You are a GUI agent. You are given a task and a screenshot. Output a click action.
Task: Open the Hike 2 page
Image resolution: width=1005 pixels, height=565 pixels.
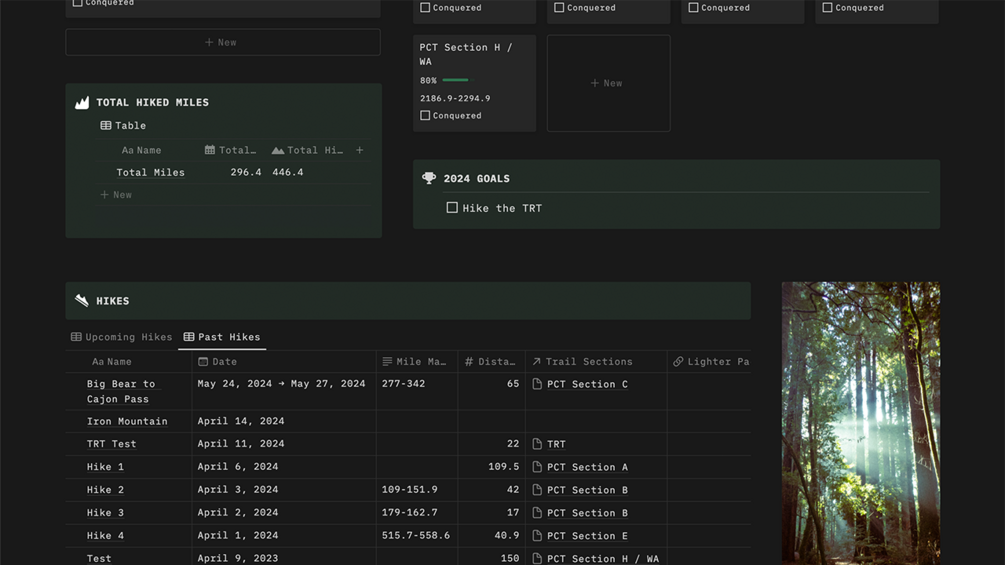(105, 489)
